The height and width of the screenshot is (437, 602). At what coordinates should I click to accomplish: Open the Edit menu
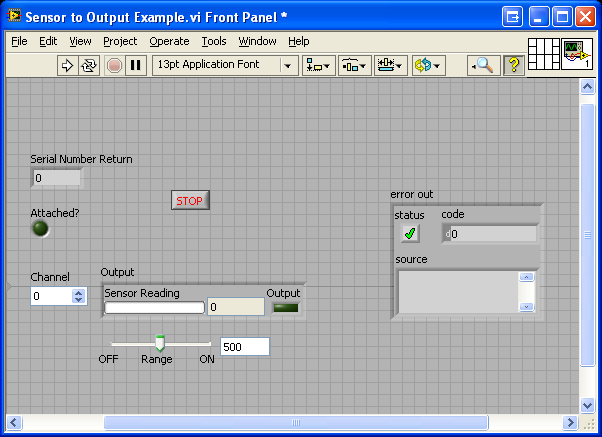[48, 41]
